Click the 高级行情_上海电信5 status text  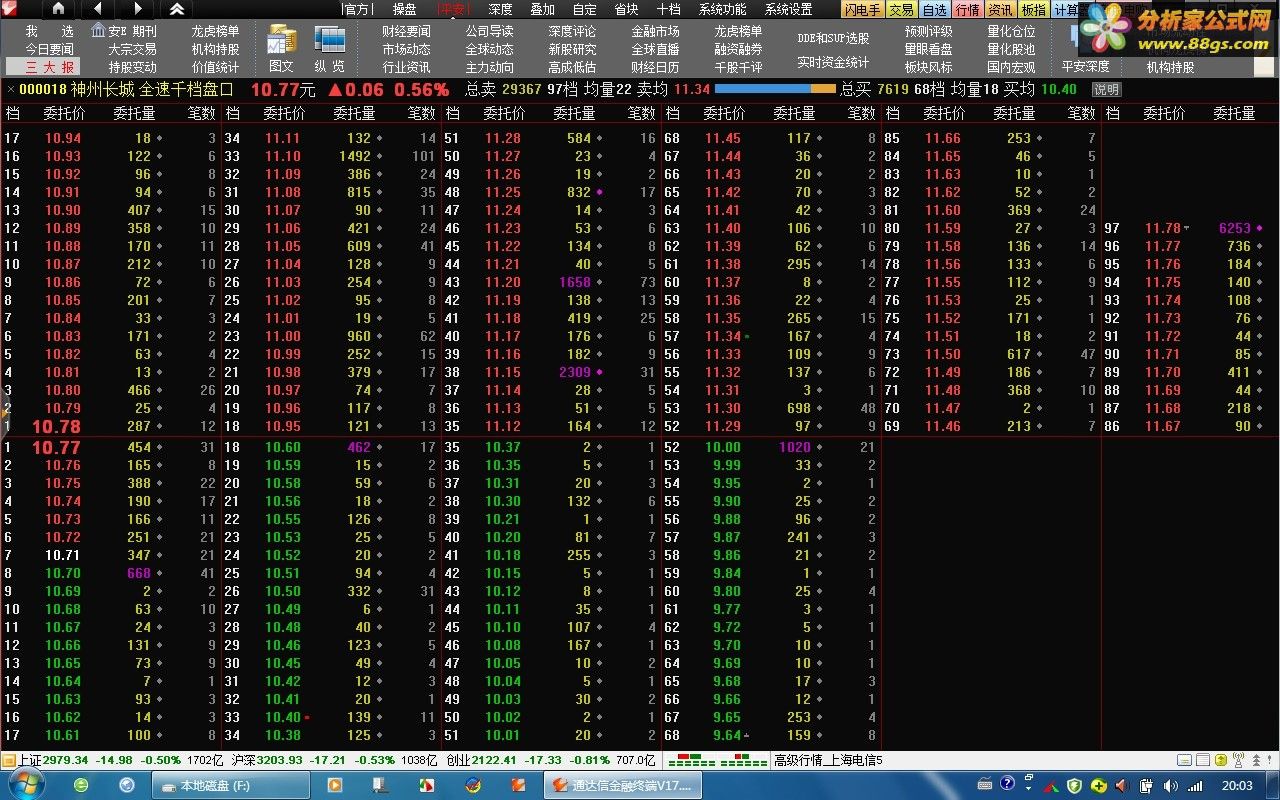828,760
